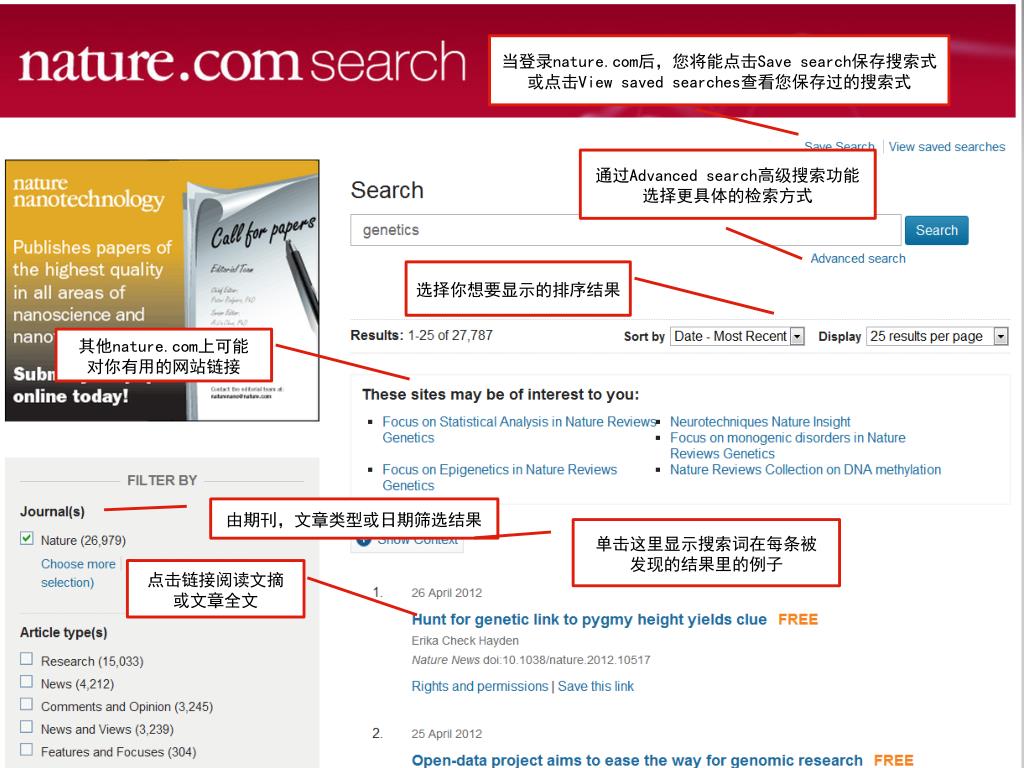This screenshot has width=1024, height=768.
Task: Click the Erika Check Hayden author name
Action: point(465,641)
